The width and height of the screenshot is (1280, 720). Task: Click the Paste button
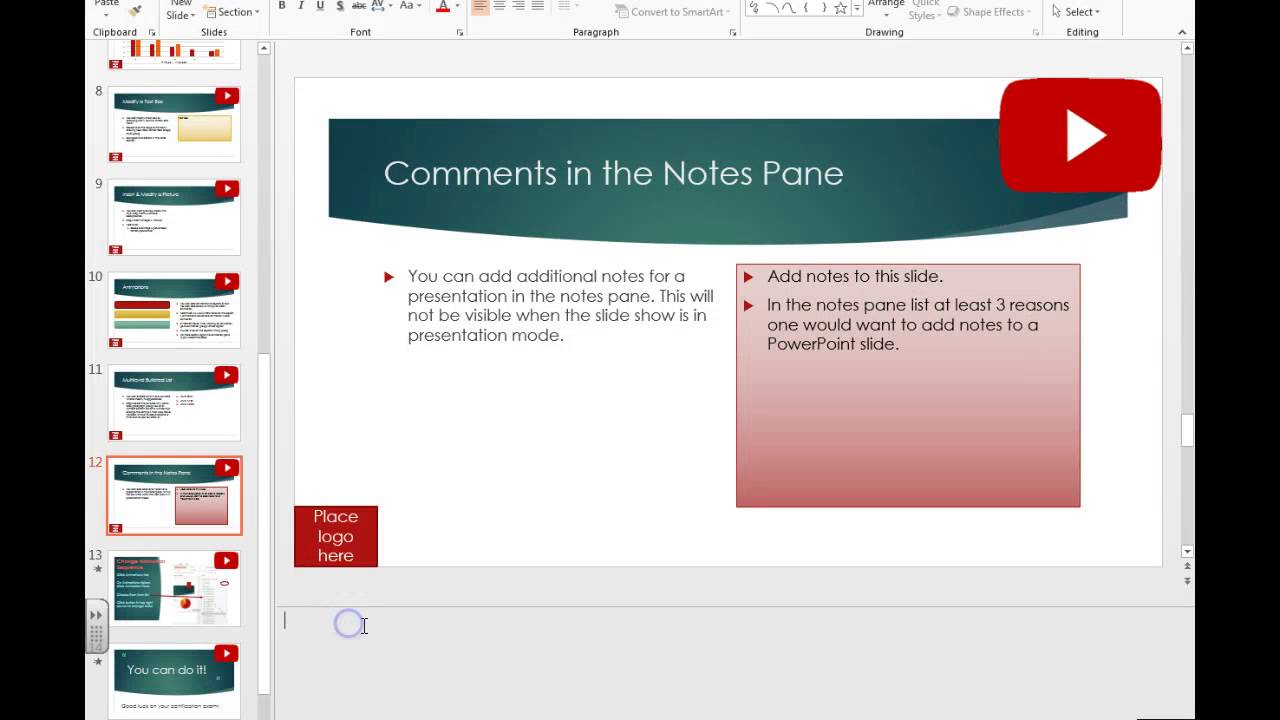click(x=106, y=8)
